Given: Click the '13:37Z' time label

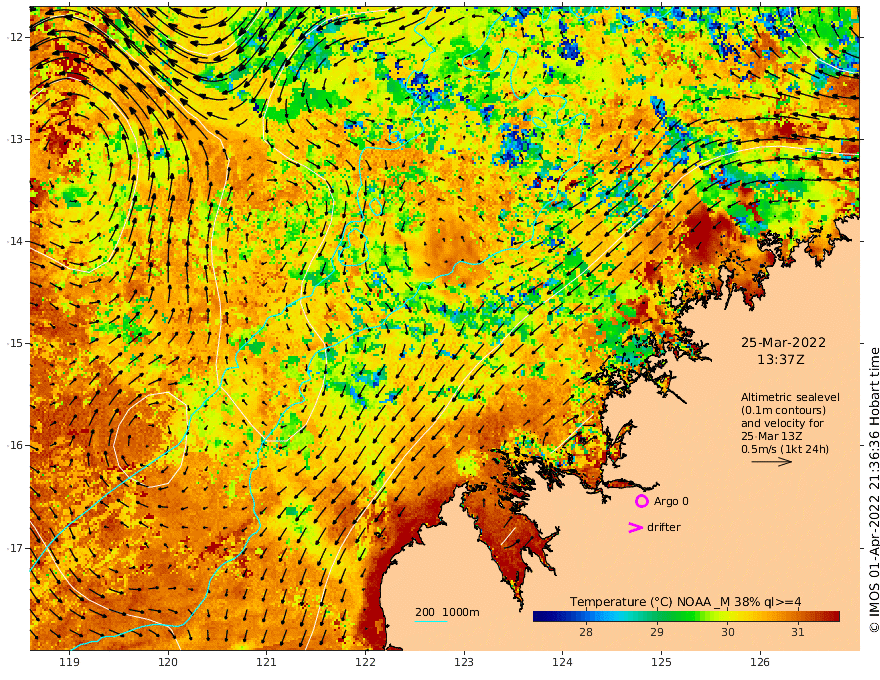Looking at the screenshot, I should 781,360.
